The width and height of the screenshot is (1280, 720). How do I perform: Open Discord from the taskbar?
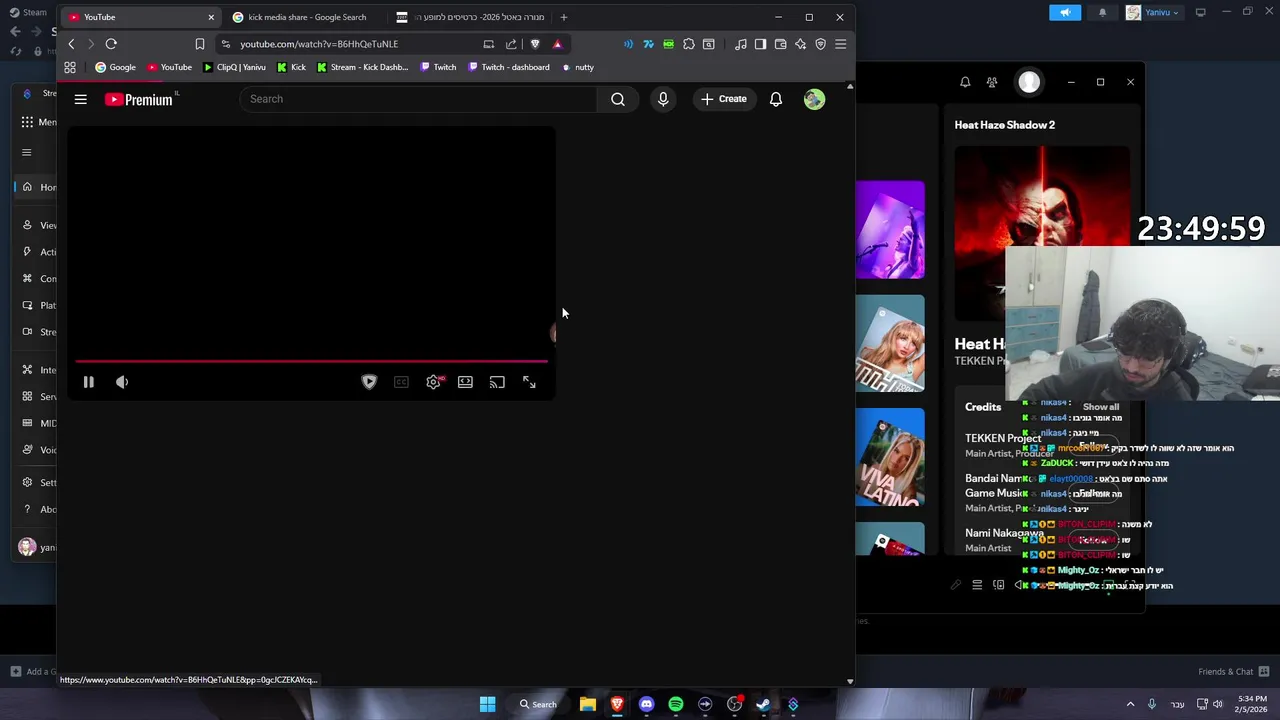[646, 704]
